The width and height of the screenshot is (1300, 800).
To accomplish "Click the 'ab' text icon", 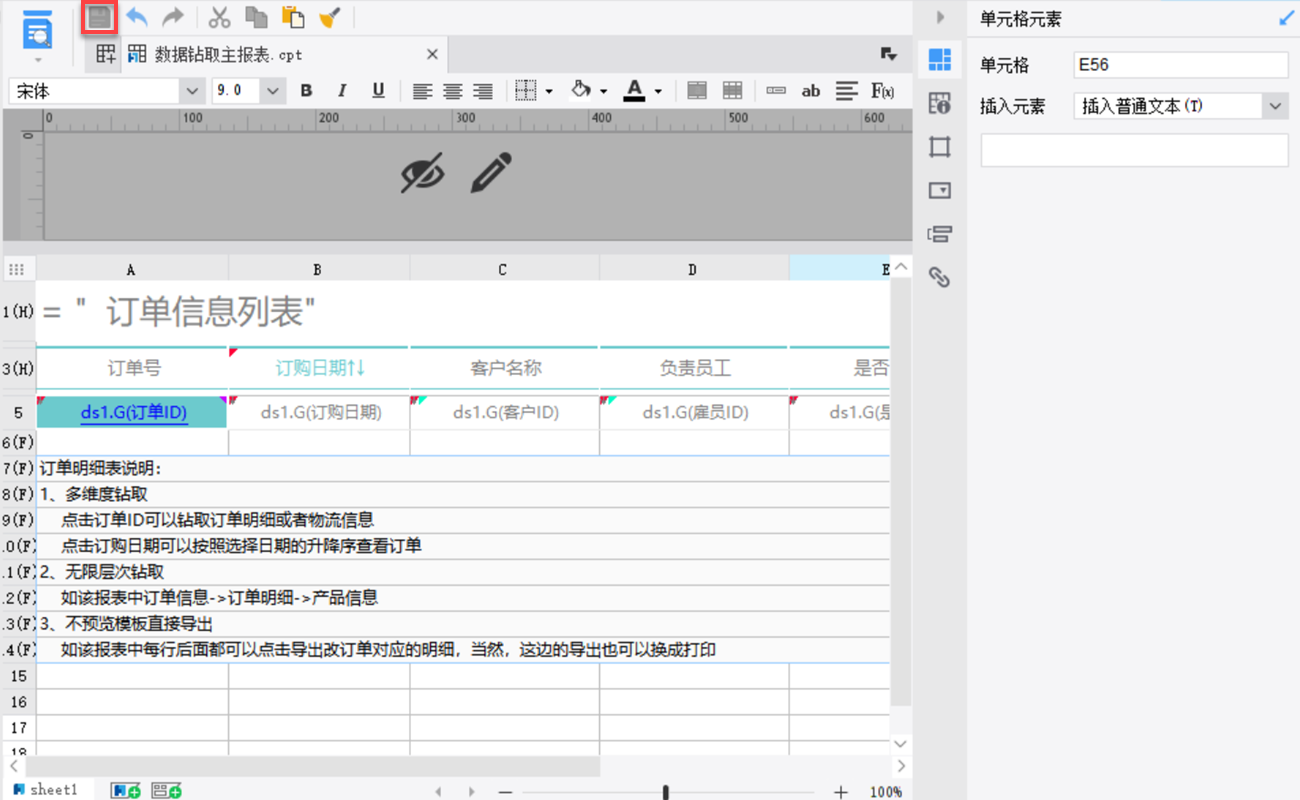I will pos(811,91).
